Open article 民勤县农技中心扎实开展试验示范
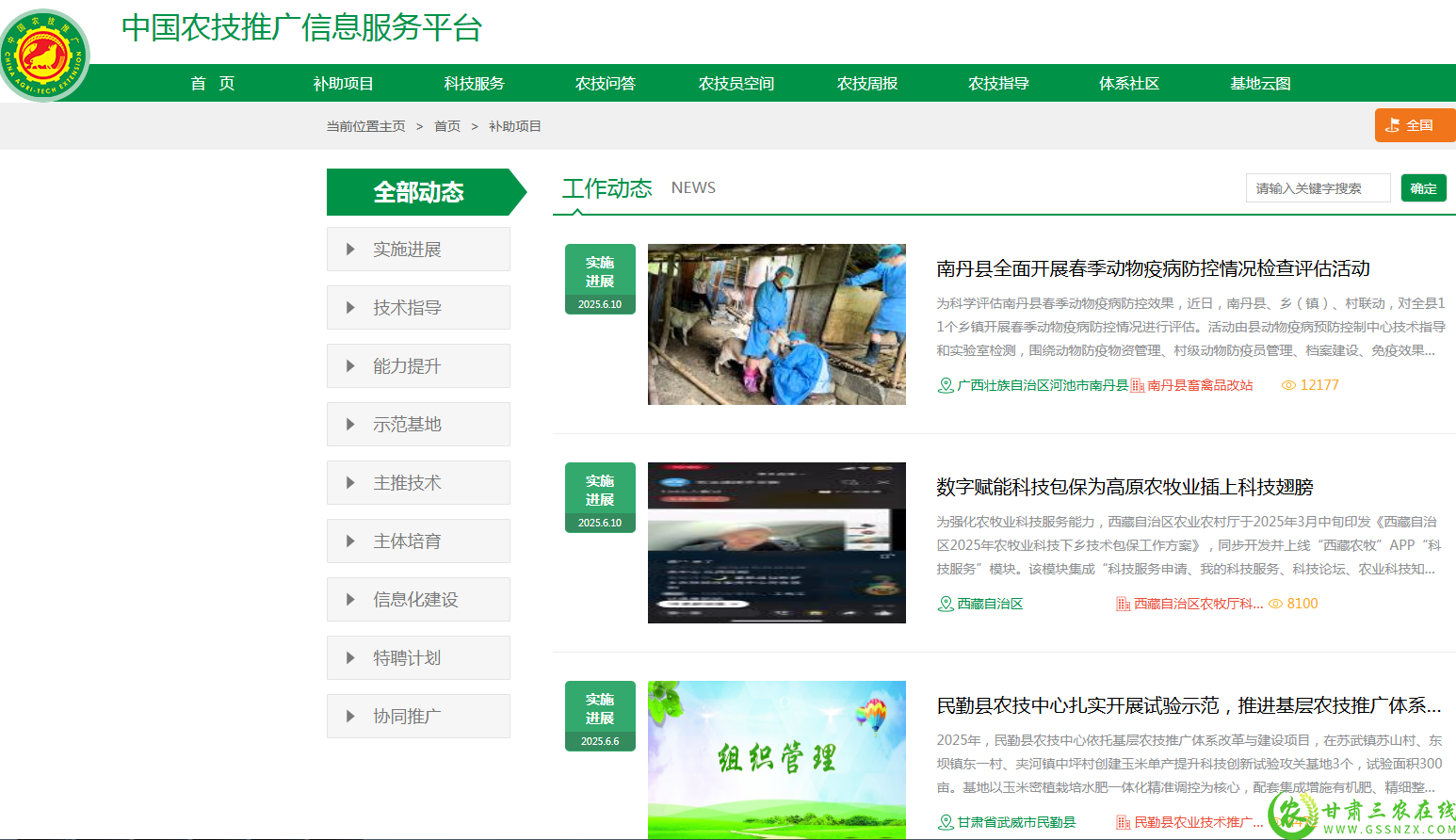Screen dimensions: 1456x840 point(1189,705)
